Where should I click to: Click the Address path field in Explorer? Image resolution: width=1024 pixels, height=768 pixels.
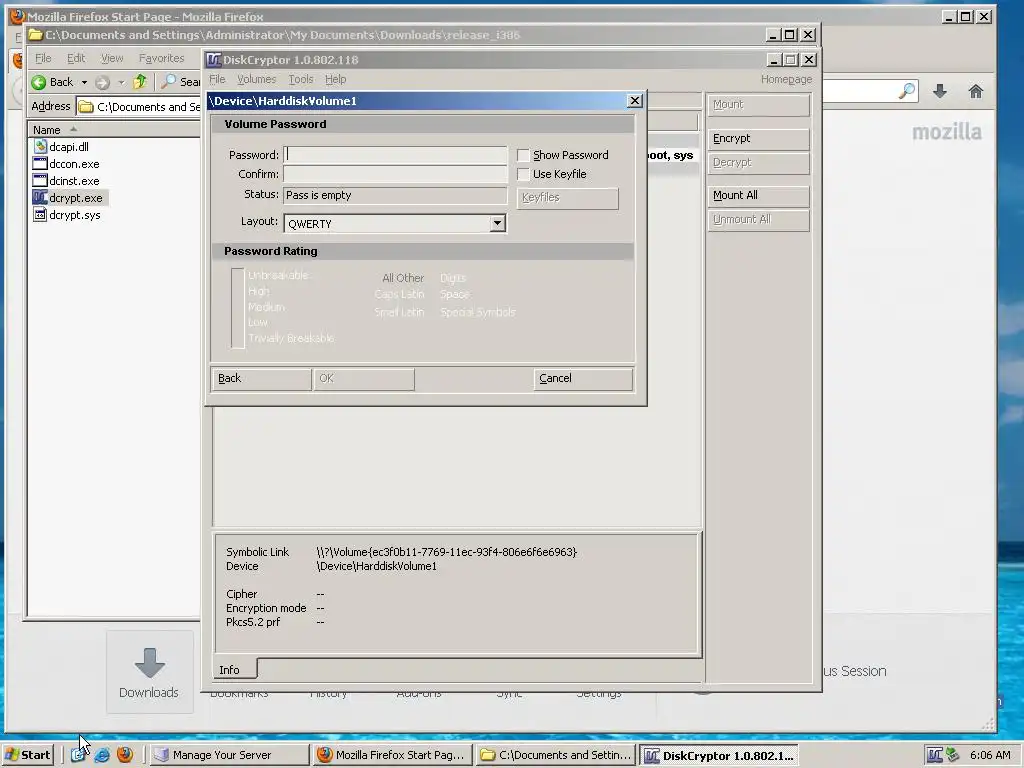[138, 106]
